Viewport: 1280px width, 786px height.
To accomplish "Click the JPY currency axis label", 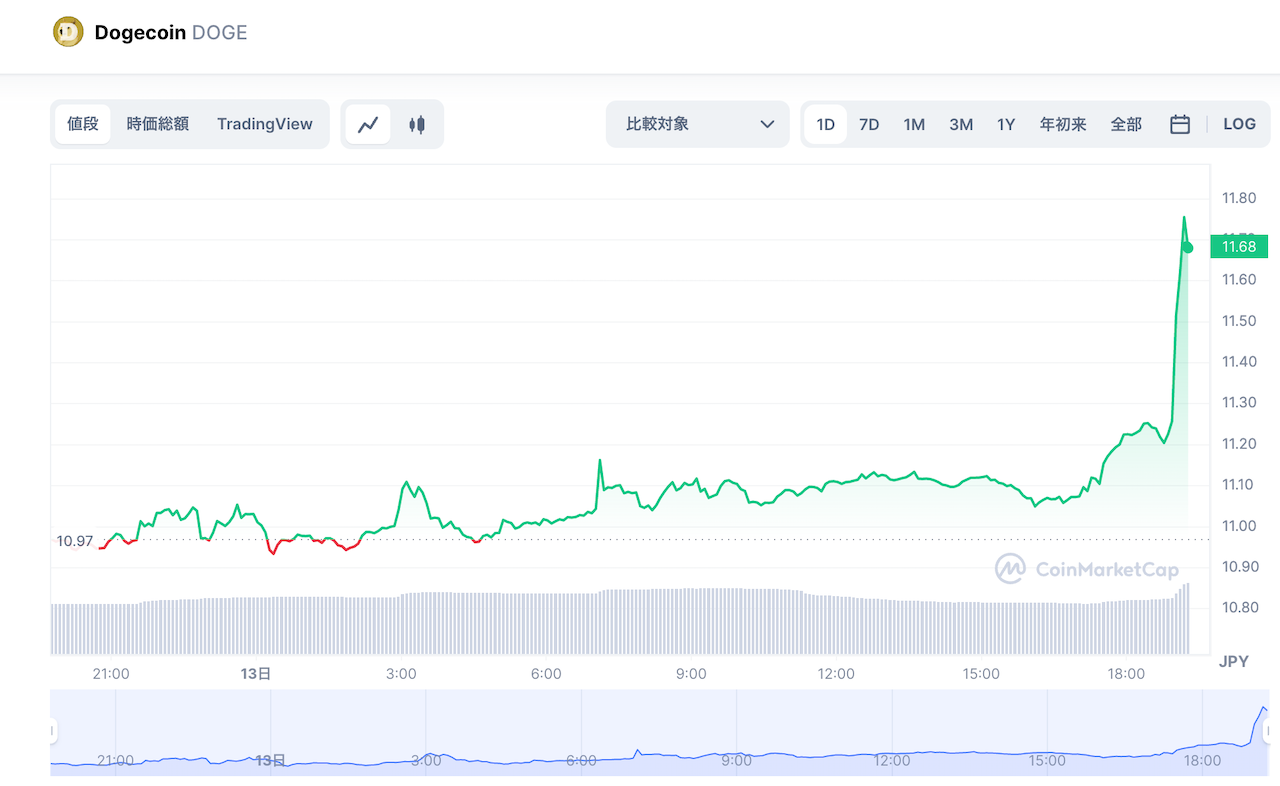I will coord(1233,661).
